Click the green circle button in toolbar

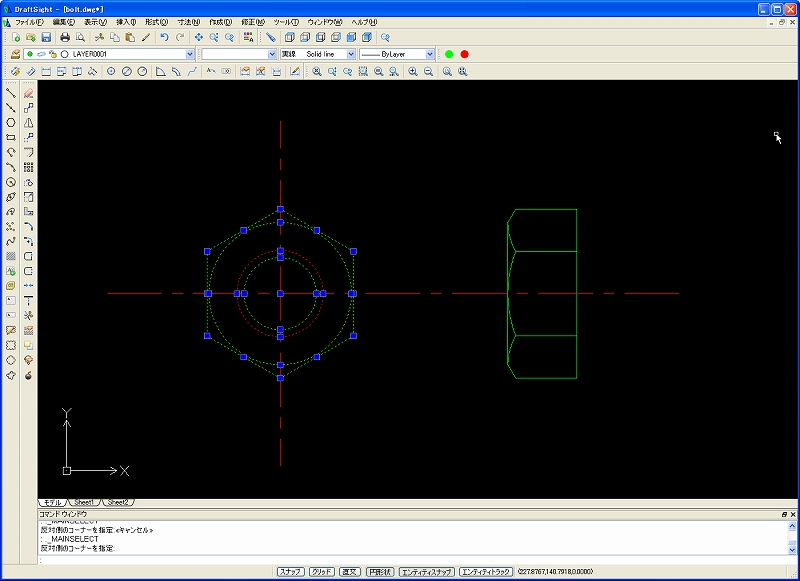[x=449, y=54]
